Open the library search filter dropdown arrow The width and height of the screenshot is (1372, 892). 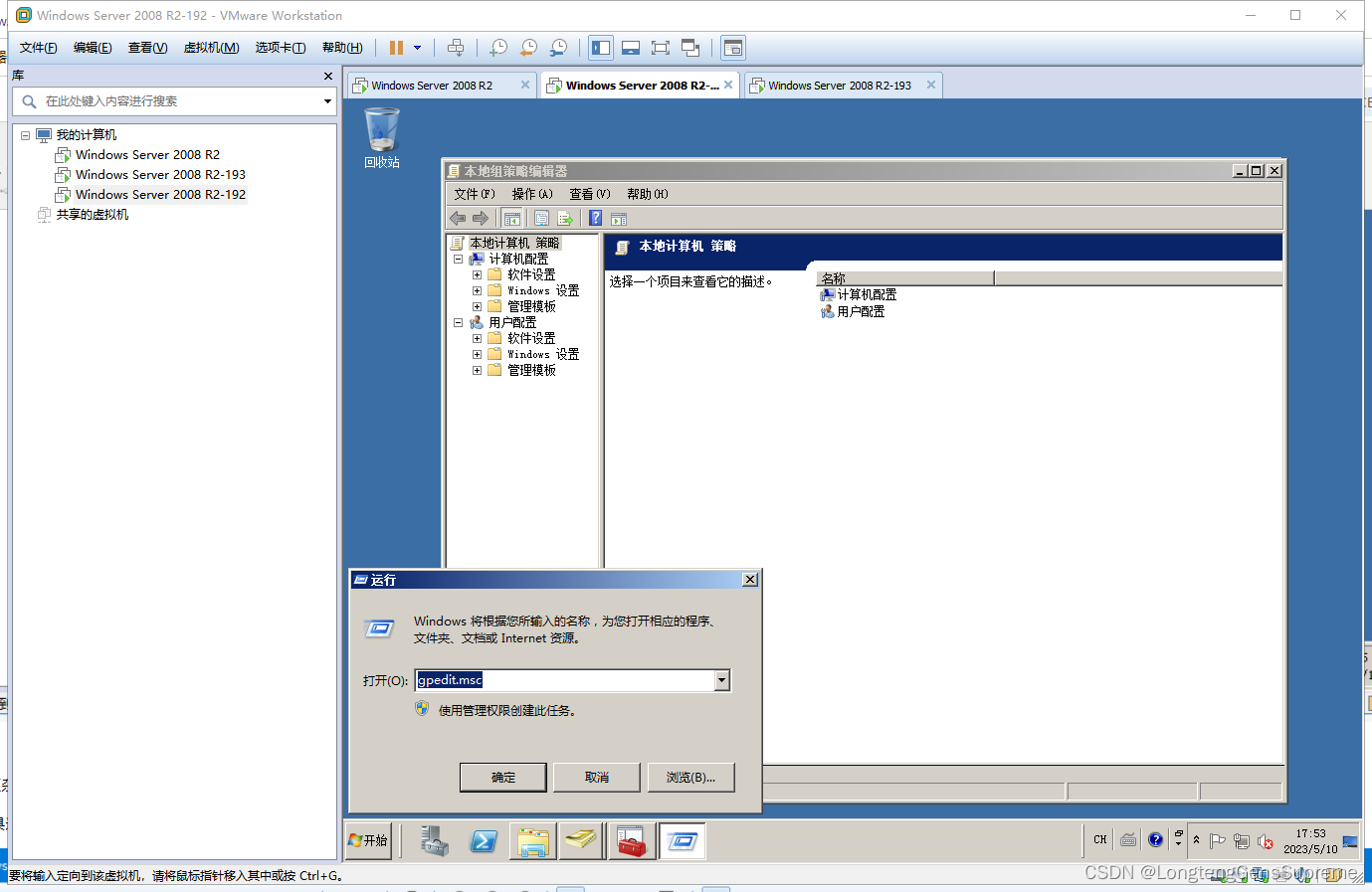(x=327, y=101)
